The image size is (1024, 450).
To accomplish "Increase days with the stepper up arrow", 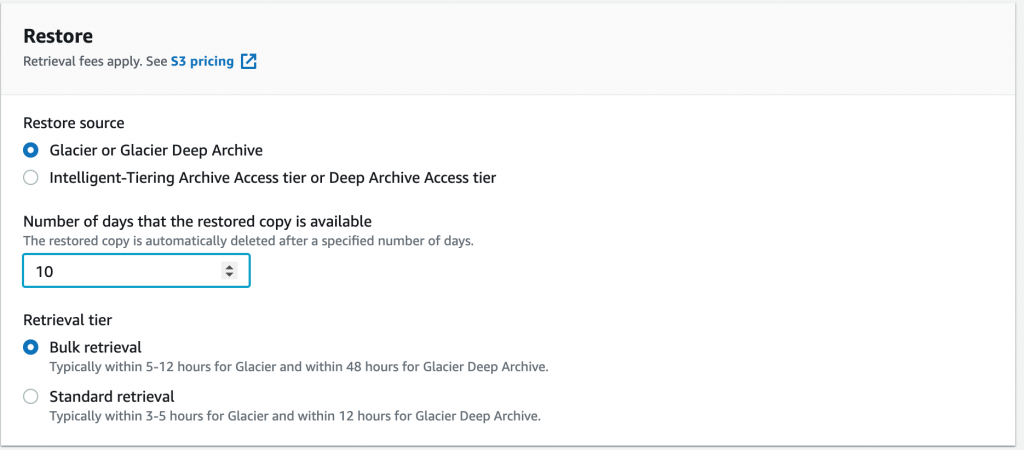I will 229,267.
